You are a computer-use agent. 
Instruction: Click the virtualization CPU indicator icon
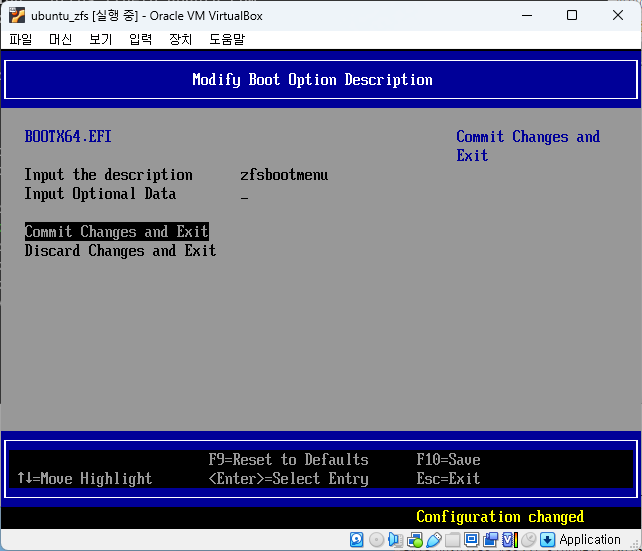pos(509,540)
